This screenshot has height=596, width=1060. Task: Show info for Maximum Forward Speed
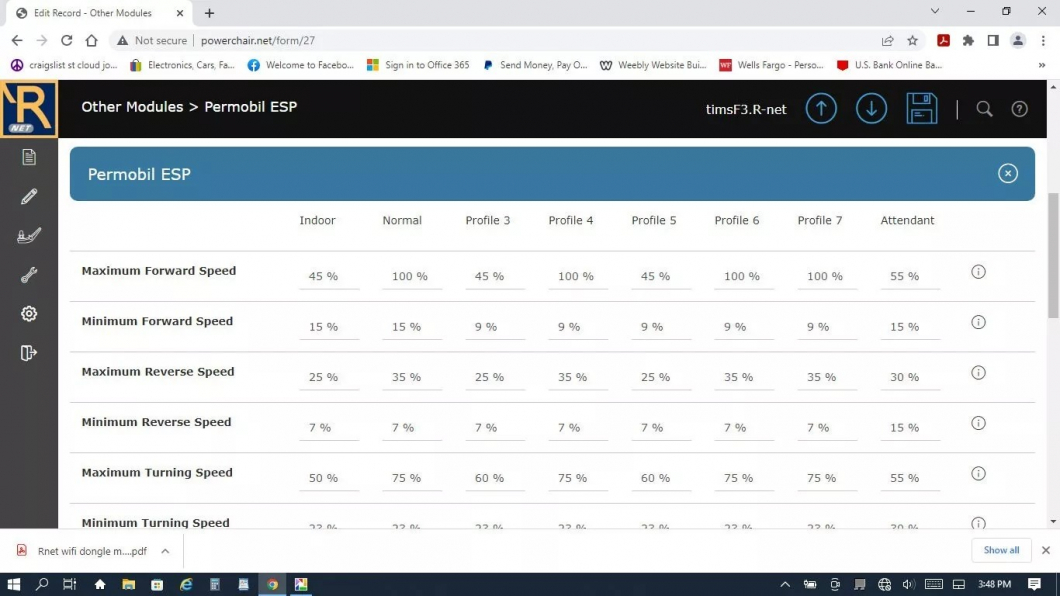(978, 272)
